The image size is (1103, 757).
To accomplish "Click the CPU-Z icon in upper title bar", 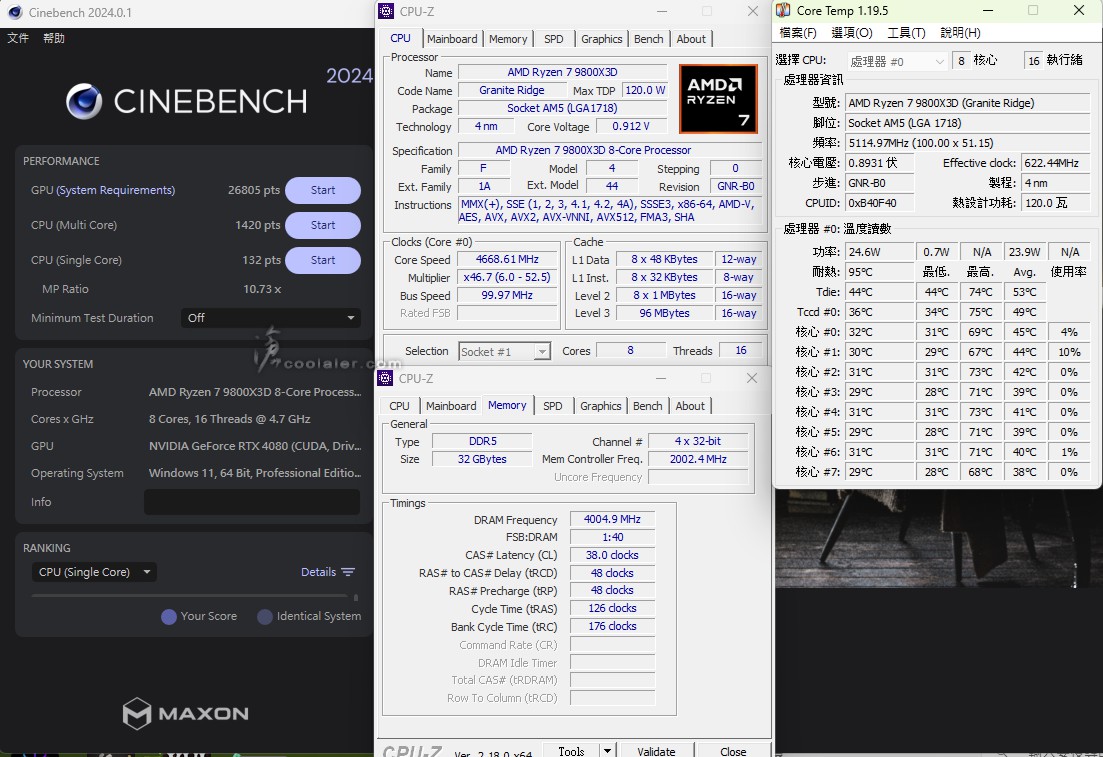I will (x=387, y=11).
